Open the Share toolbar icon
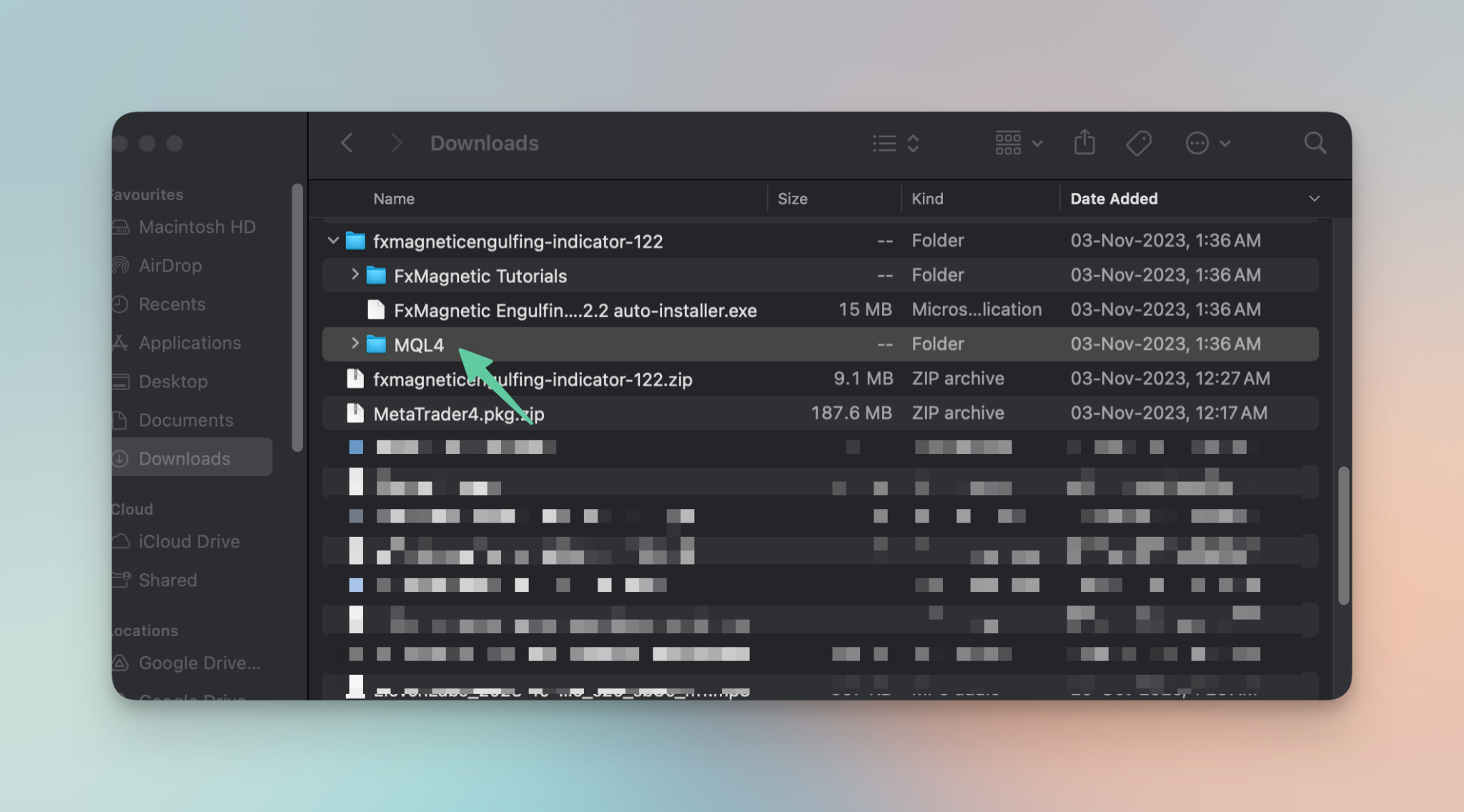This screenshot has height=812, width=1464. pyautogui.click(x=1084, y=142)
